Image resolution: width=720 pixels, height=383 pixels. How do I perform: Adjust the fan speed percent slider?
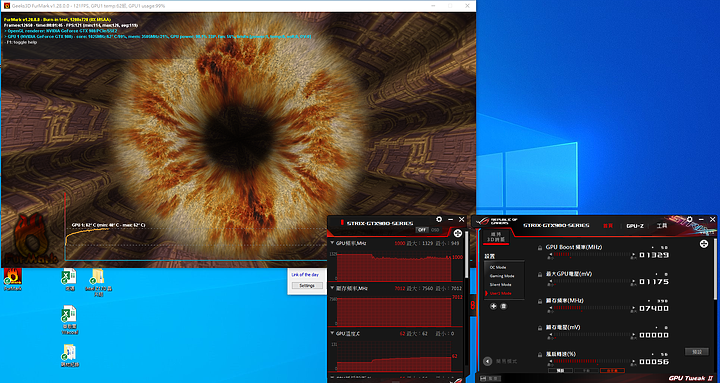pyautogui.click(x=592, y=360)
